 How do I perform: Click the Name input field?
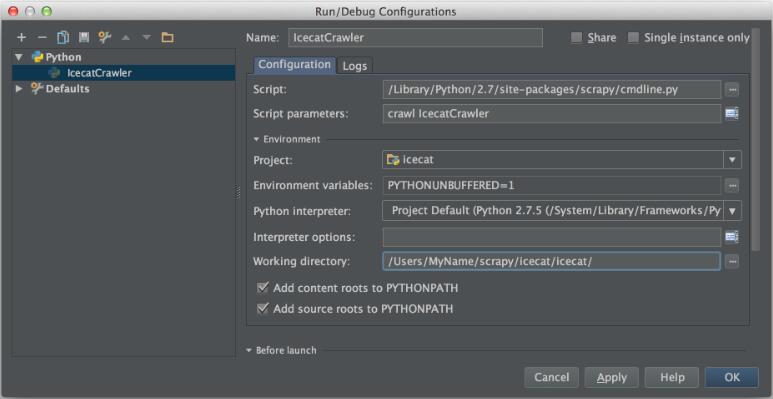coord(415,37)
